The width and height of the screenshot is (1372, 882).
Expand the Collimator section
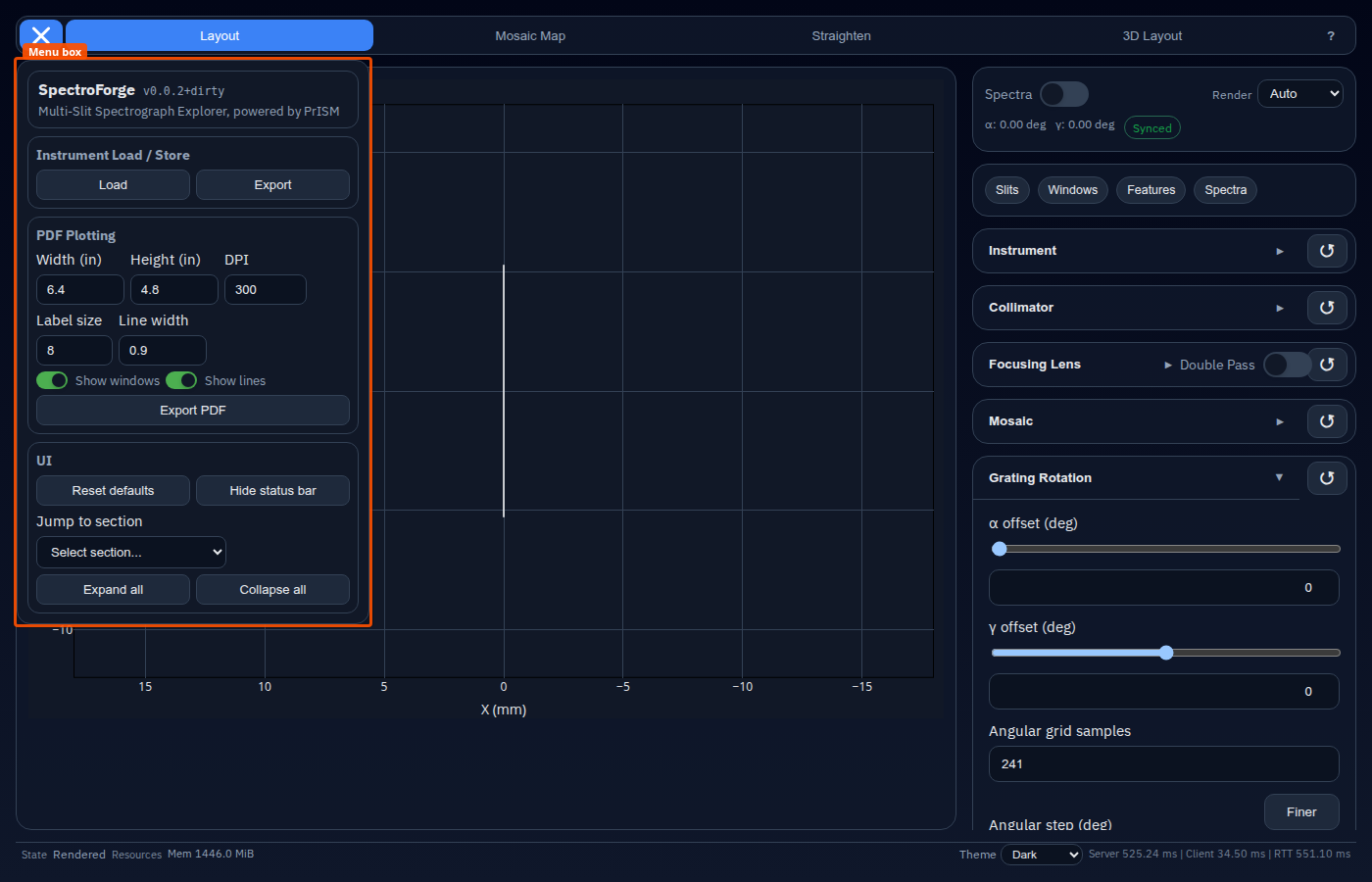tap(1137, 308)
